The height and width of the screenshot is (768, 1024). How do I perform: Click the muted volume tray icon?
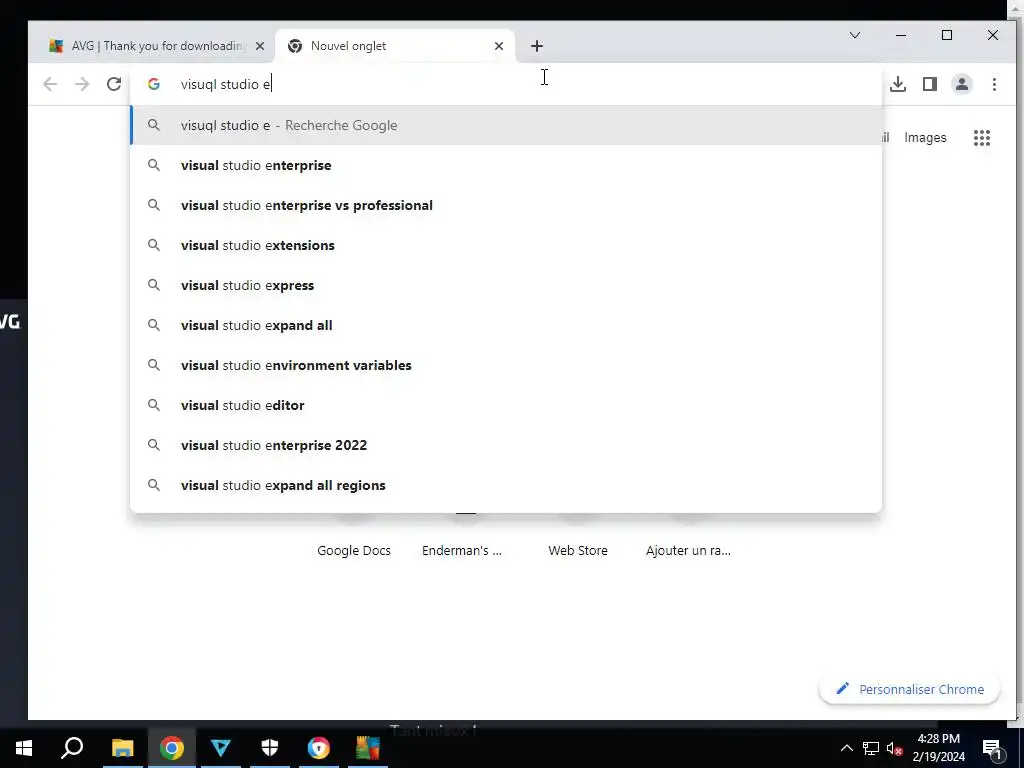tap(894, 748)
